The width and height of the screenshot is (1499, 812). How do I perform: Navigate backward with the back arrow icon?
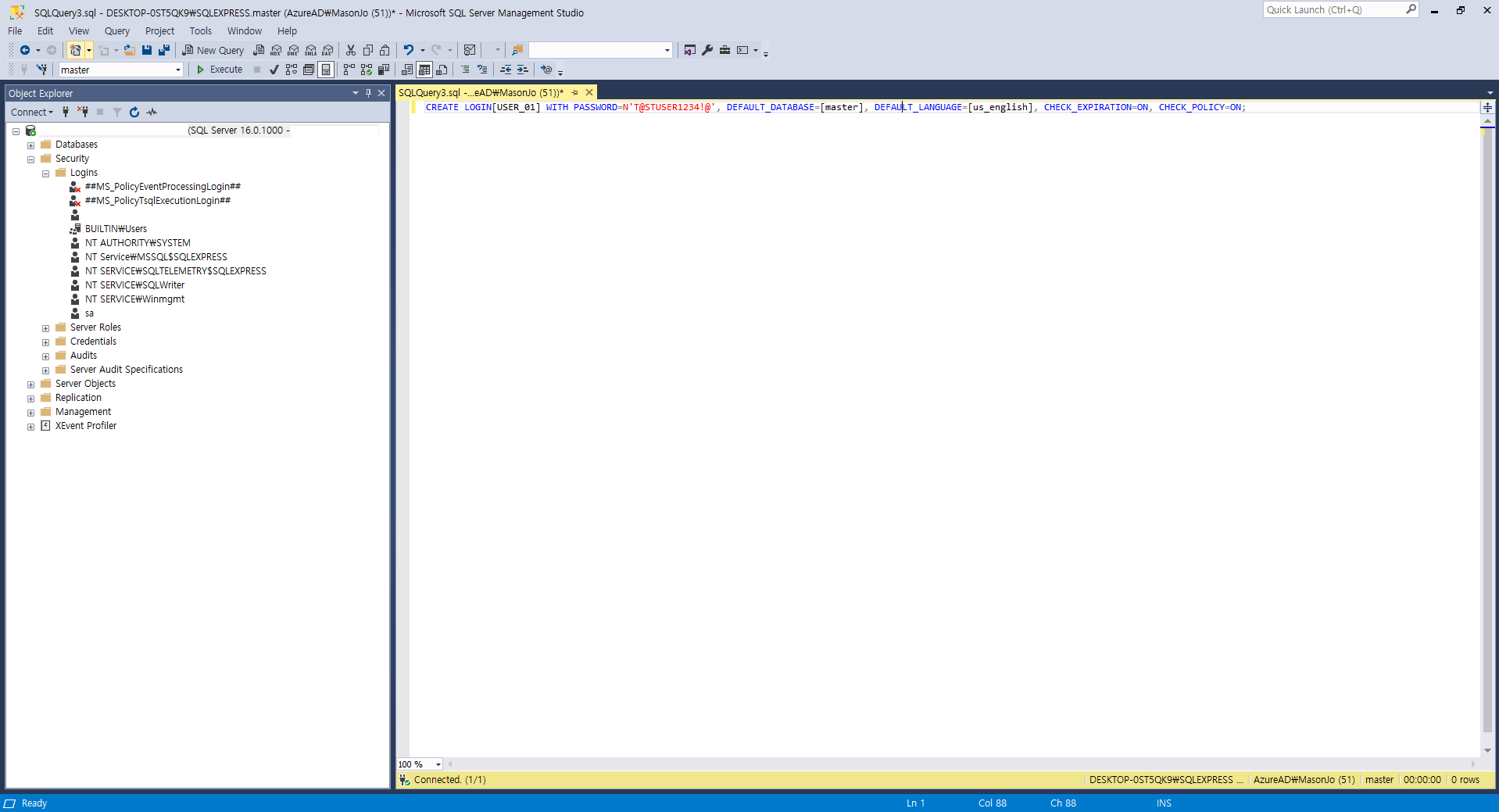pos(25,50)
